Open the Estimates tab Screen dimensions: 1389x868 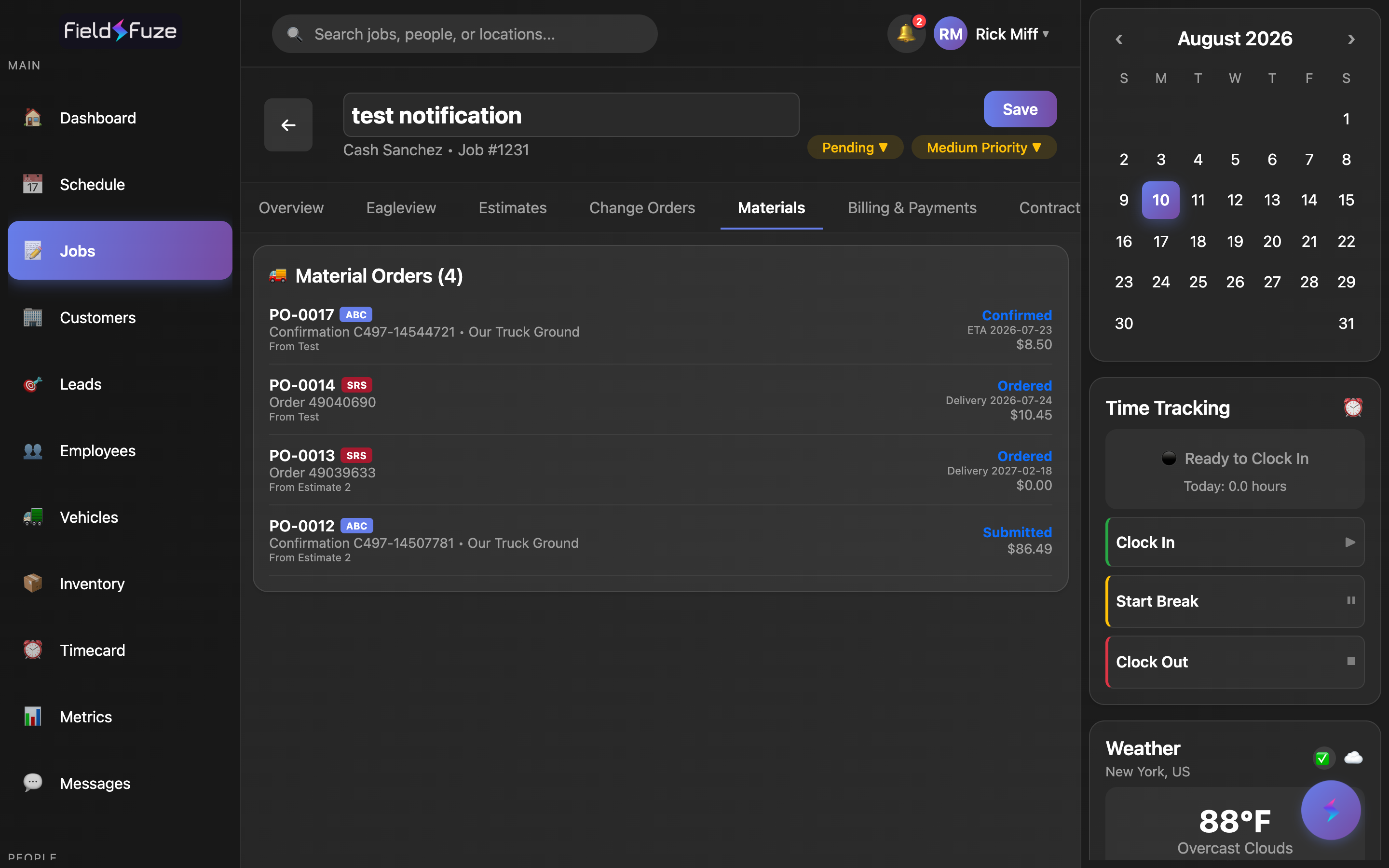513,208
